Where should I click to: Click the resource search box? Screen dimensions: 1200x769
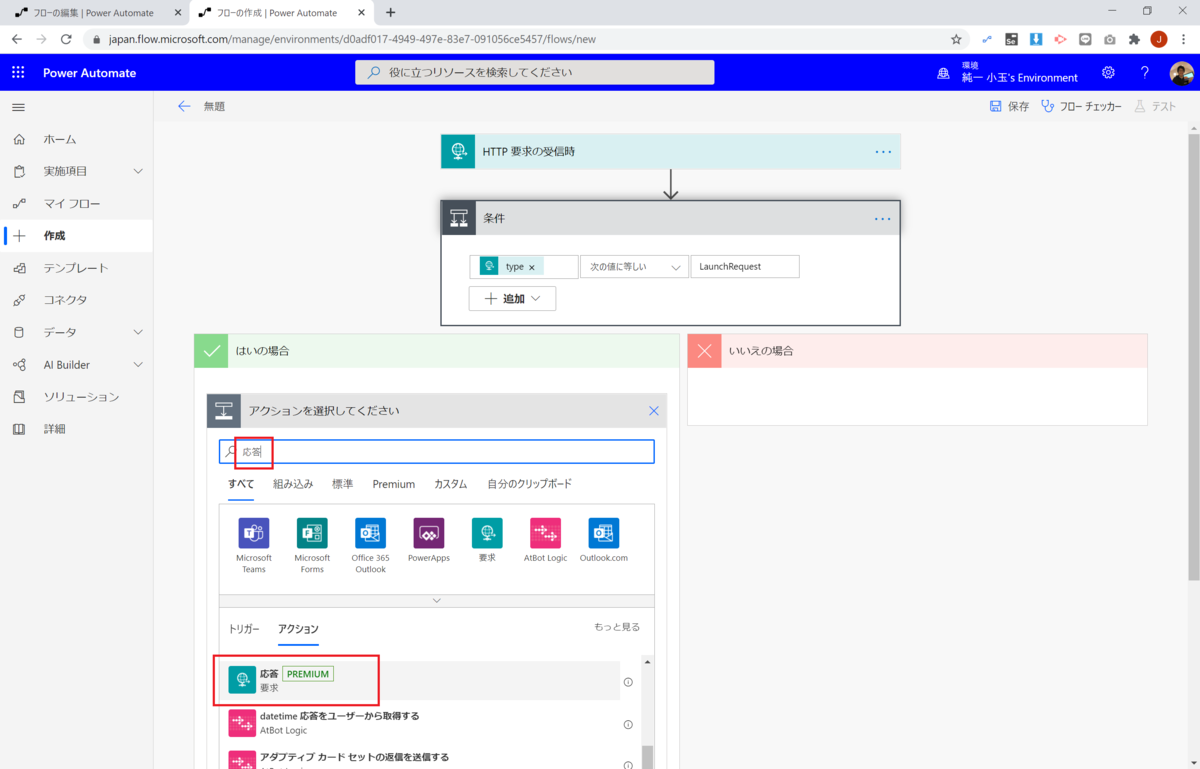tap(535, 72)
